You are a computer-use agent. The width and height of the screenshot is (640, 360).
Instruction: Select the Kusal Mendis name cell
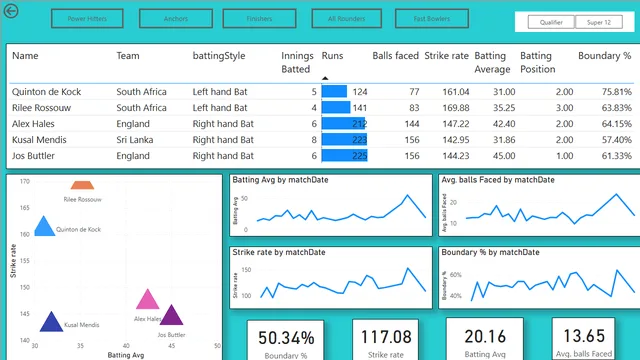coord(39,140)
